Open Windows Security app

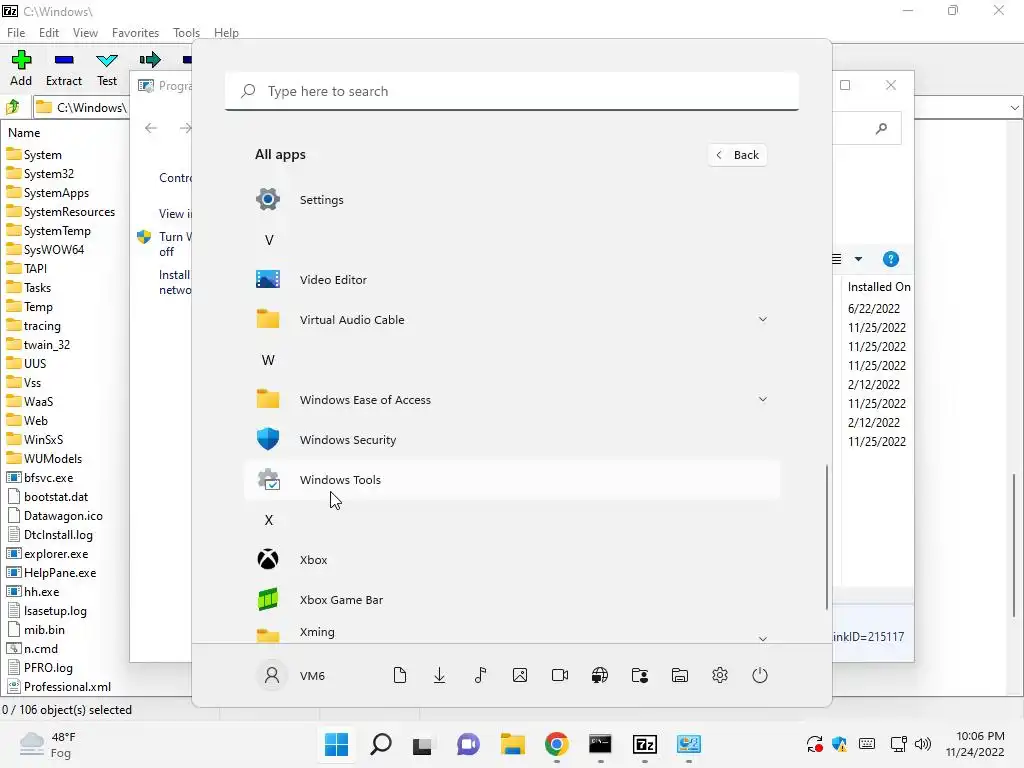pos(511,440)
